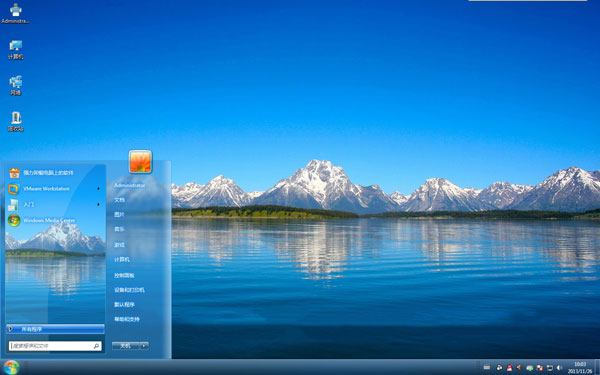
Task: Open 设备和打印机 menu entry
Action: click(129, 290)
